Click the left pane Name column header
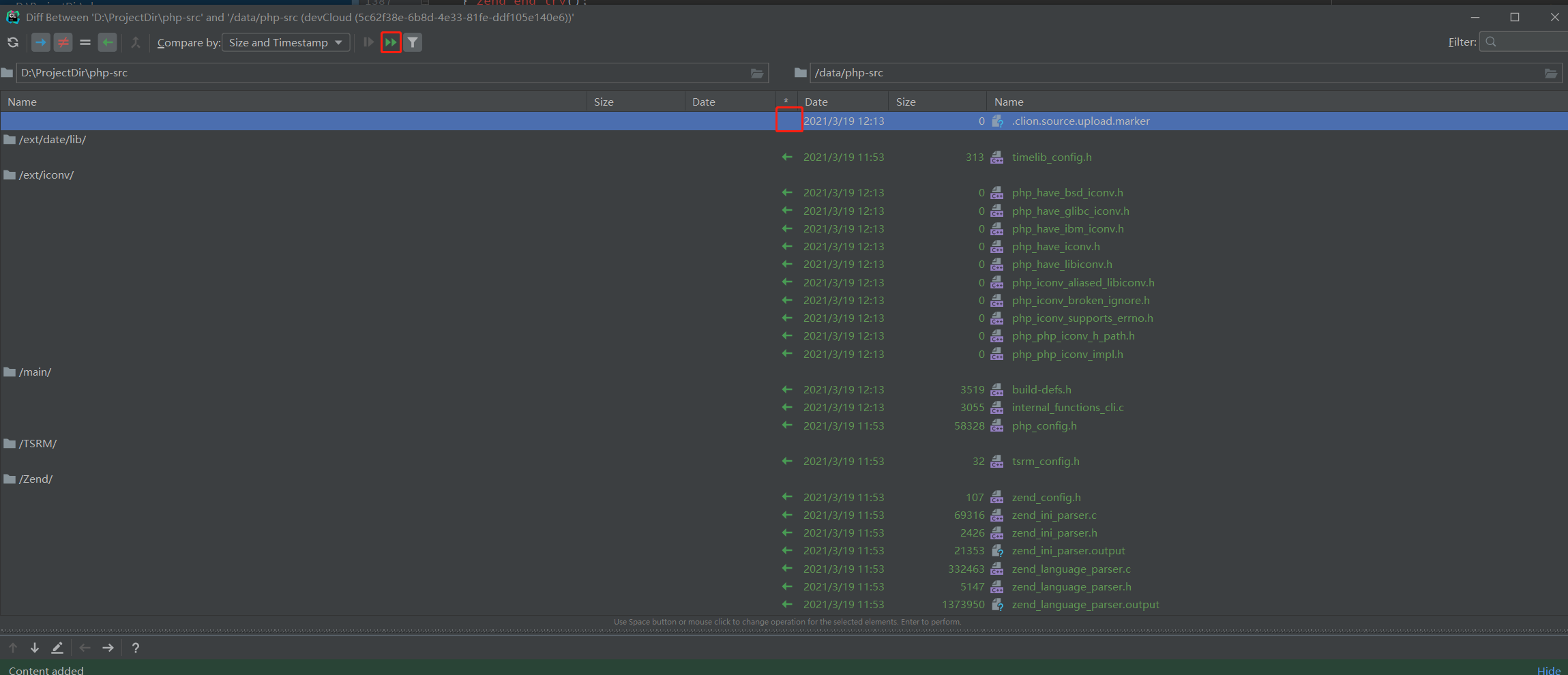 click(x=23, y=102)
